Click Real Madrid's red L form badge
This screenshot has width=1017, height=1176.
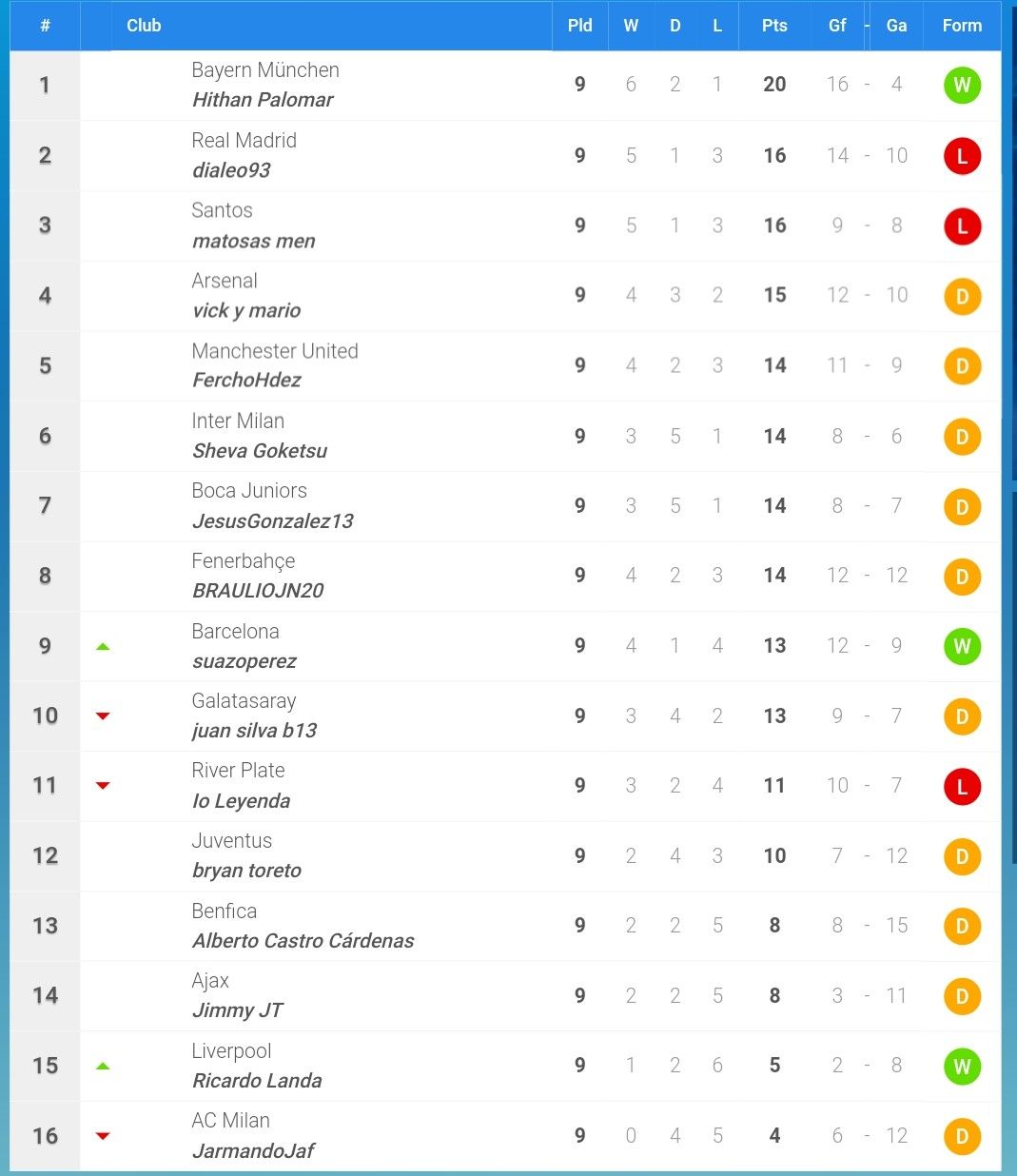point(962,156)
